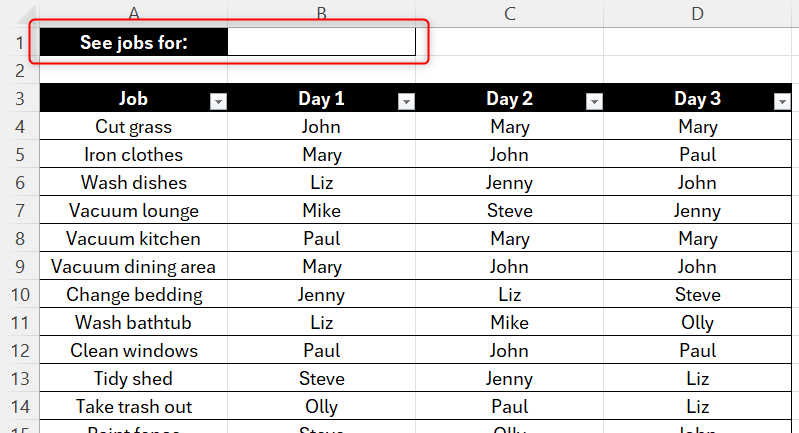
Task: Open the Job column filter dropdown
Action: pyautogui.click(x=218, y=102)
